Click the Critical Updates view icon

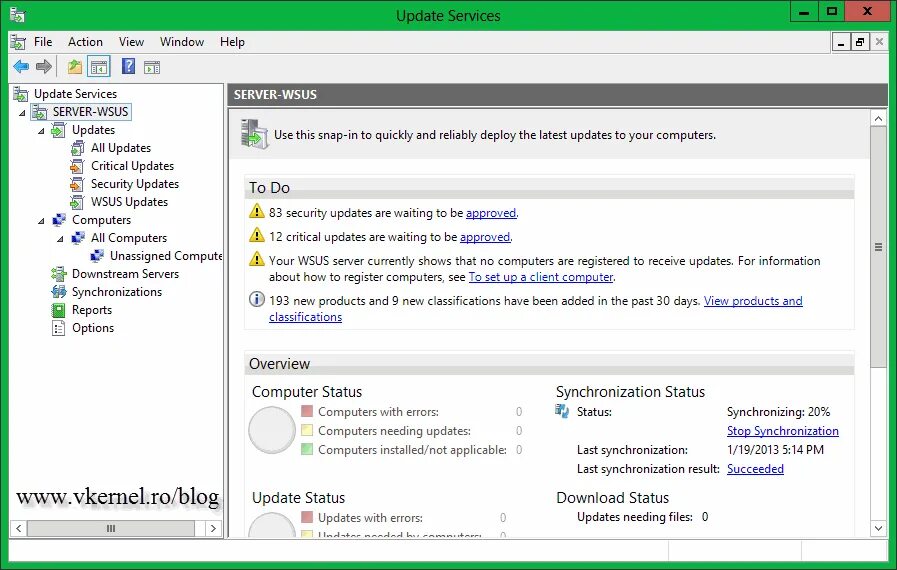pos(77,166)
